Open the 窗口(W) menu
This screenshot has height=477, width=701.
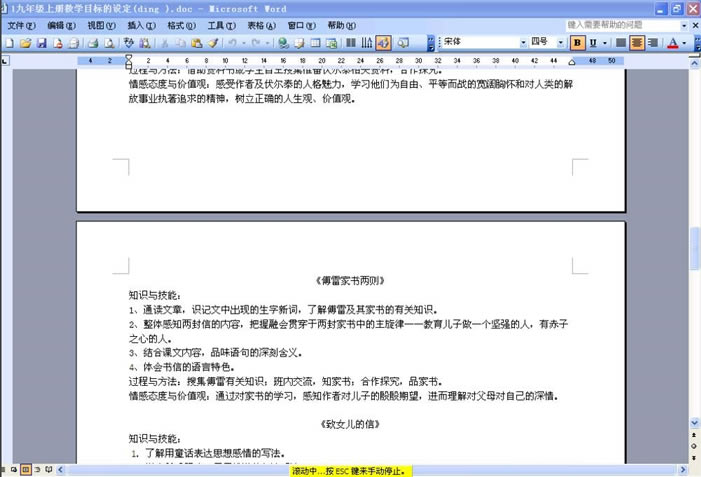pyautogui.click(x=301, y=25)
